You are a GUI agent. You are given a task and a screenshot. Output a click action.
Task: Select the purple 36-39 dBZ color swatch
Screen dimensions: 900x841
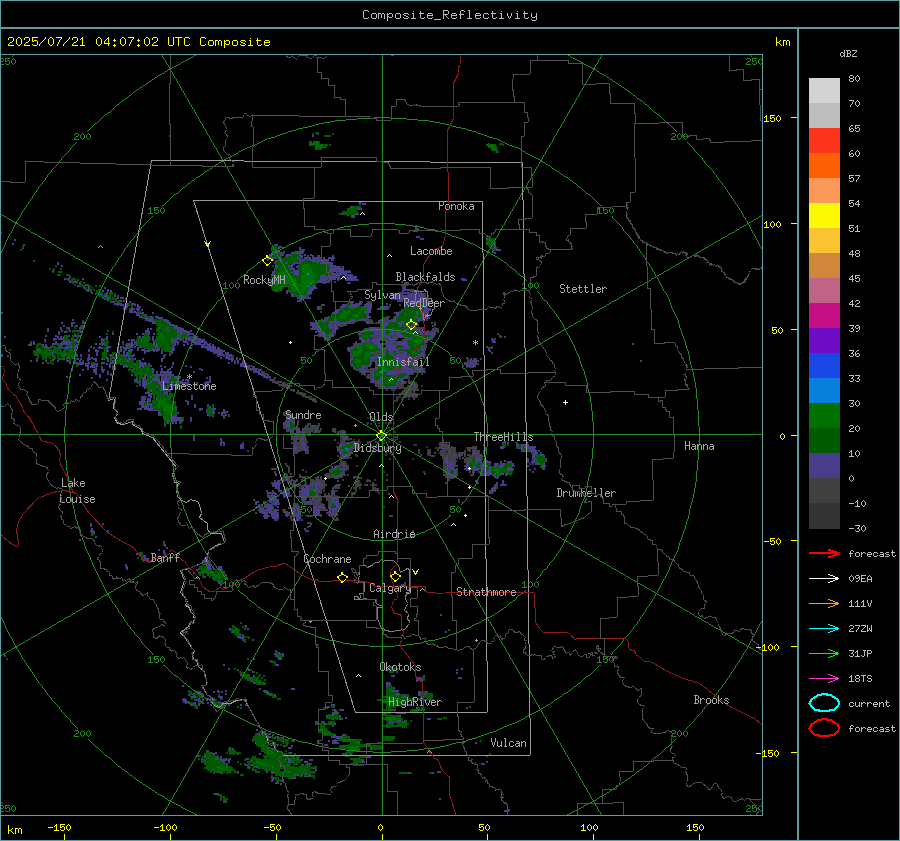[824, 340]
